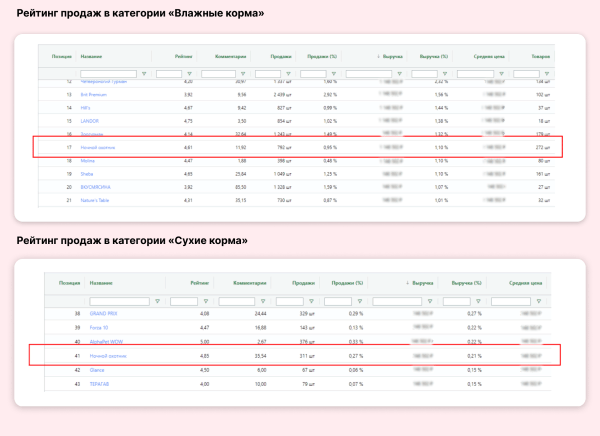Image resolution: width=600 pixels, height=436 pixels.
Task: Focus the Продажи filter field in Влажные корма table
Action: click(x=268, y=74)
